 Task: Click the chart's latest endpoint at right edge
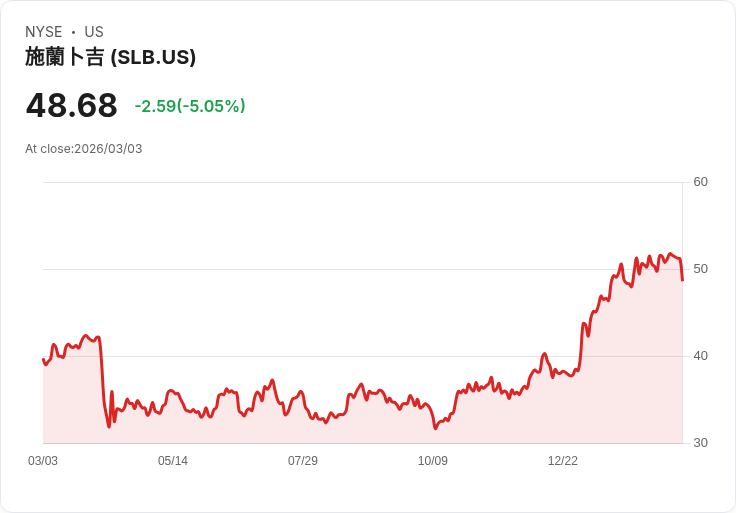(682, 280)
